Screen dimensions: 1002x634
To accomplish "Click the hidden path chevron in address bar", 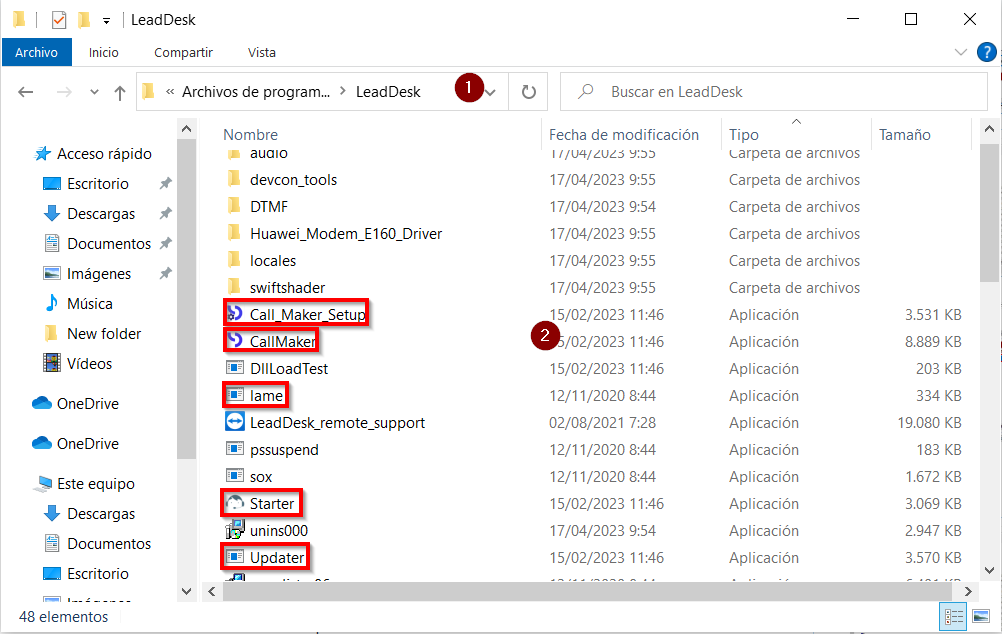I will click(x=170, y=92).
